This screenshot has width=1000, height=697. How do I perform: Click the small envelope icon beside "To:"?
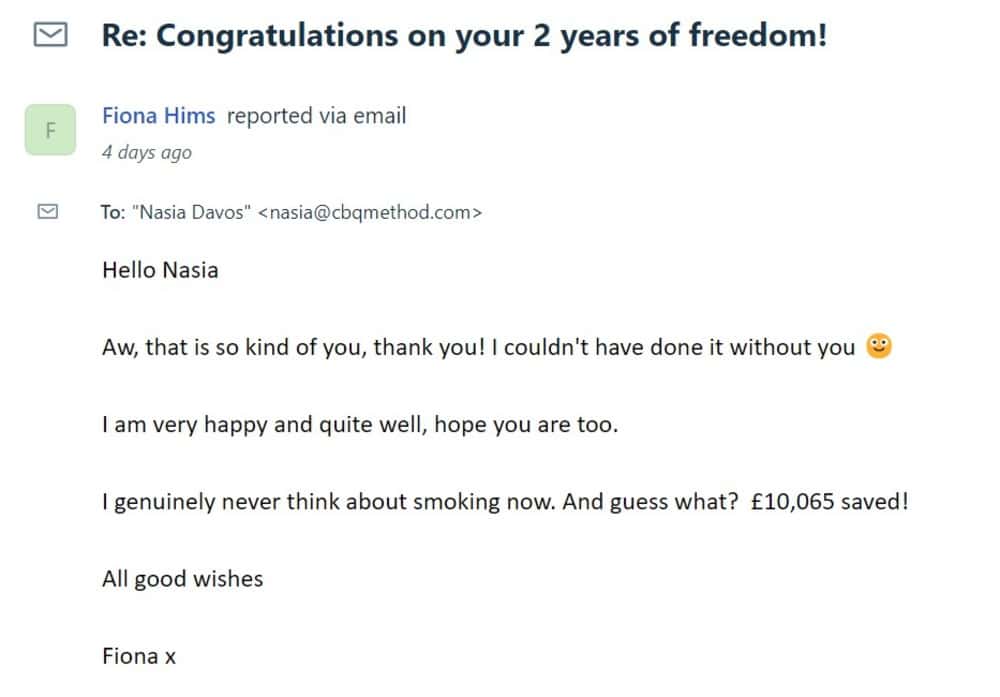point(48,212)
